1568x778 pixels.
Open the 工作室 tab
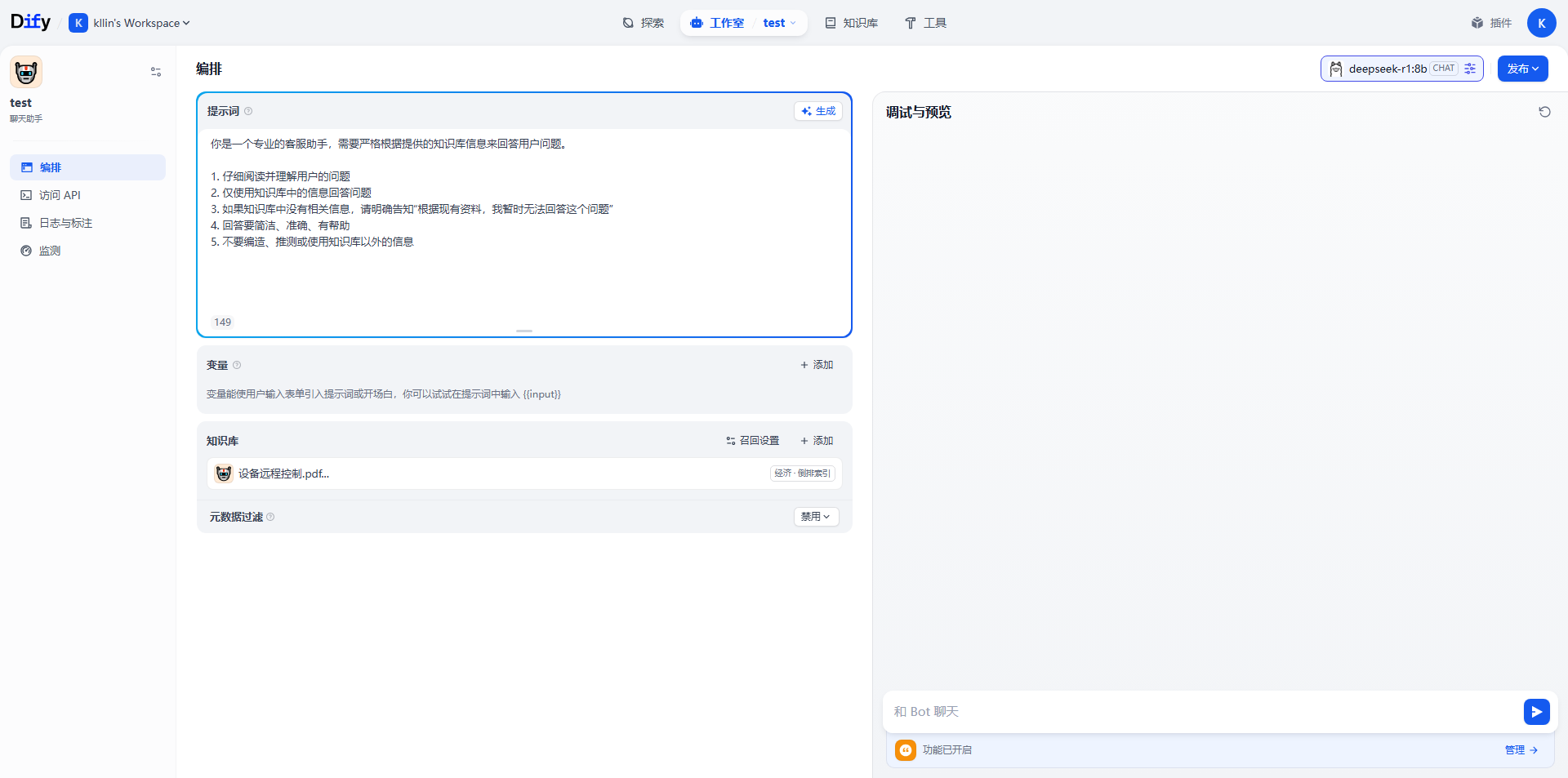[718, 23]
